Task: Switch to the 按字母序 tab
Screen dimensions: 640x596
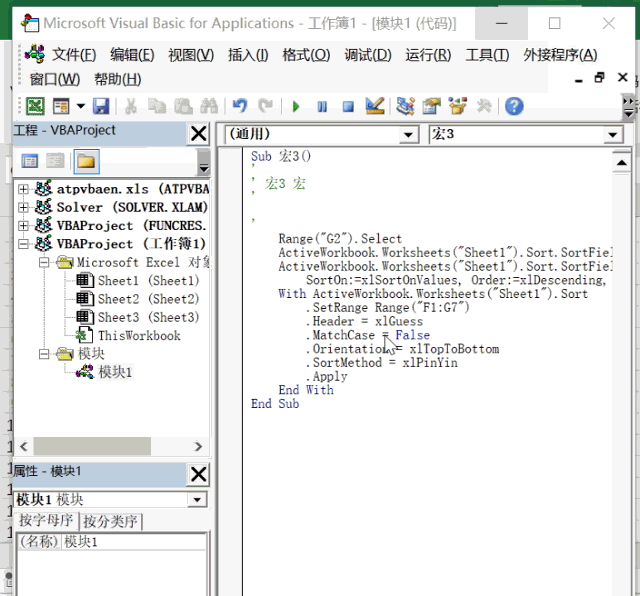Action: (46, 520)
